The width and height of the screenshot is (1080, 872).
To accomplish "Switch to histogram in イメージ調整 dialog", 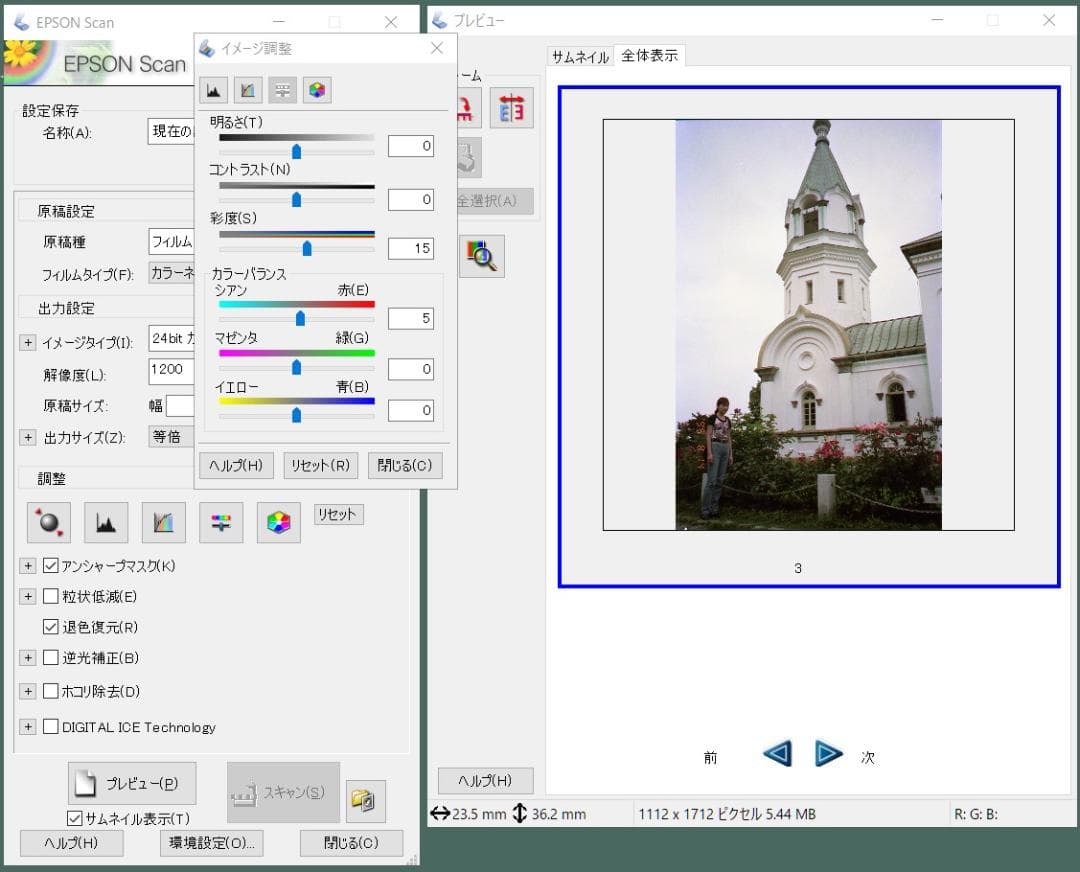I will coord(213,90).
